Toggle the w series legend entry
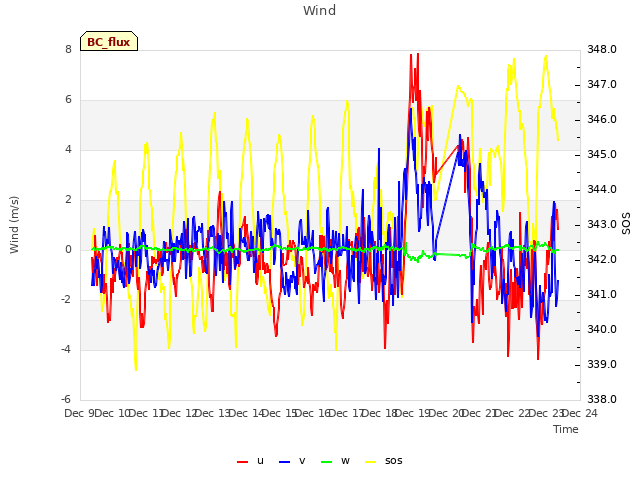The width and height of the screenshot is (640, 480). [335, 461]
